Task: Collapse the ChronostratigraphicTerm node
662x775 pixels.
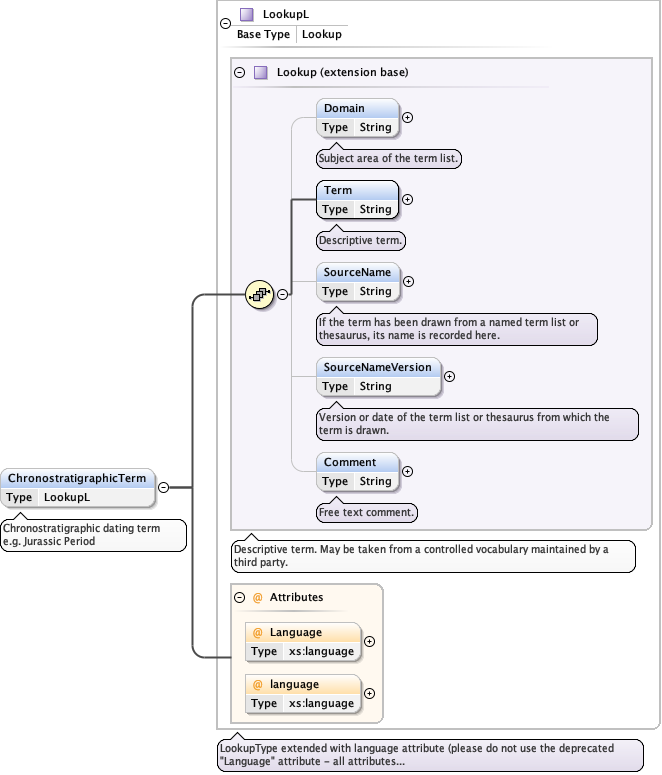Action: [x=163, y=487]
